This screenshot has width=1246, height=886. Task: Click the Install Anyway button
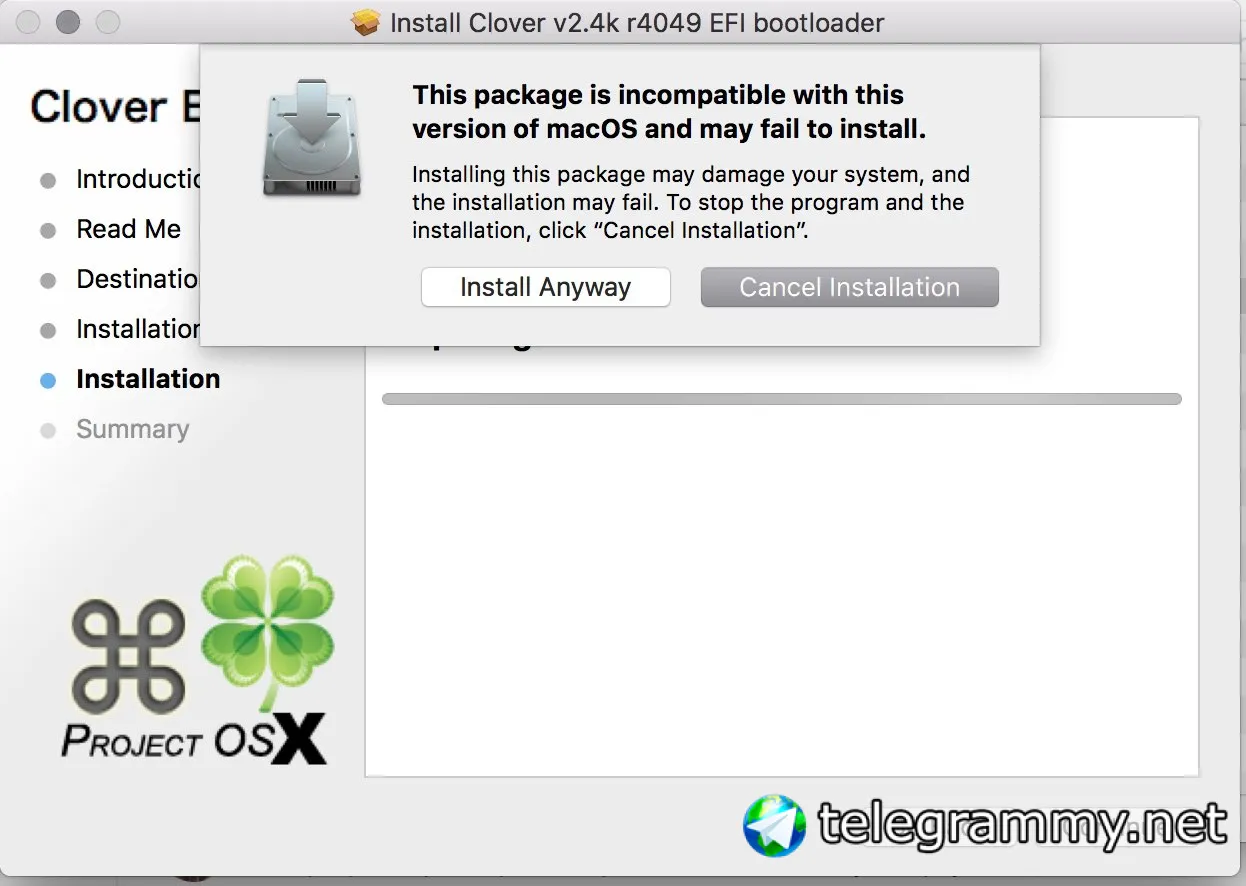545,287
